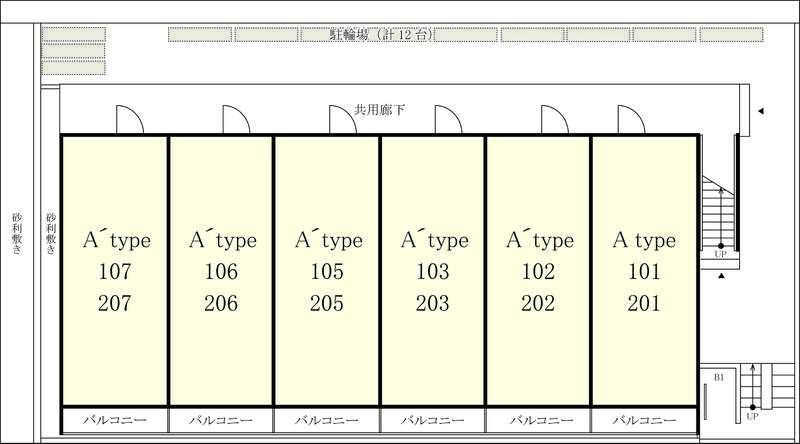This screenshot has width=800, height=444.
Task: Click room number 203
Action: pyautogui.click(x=433, y=303)
